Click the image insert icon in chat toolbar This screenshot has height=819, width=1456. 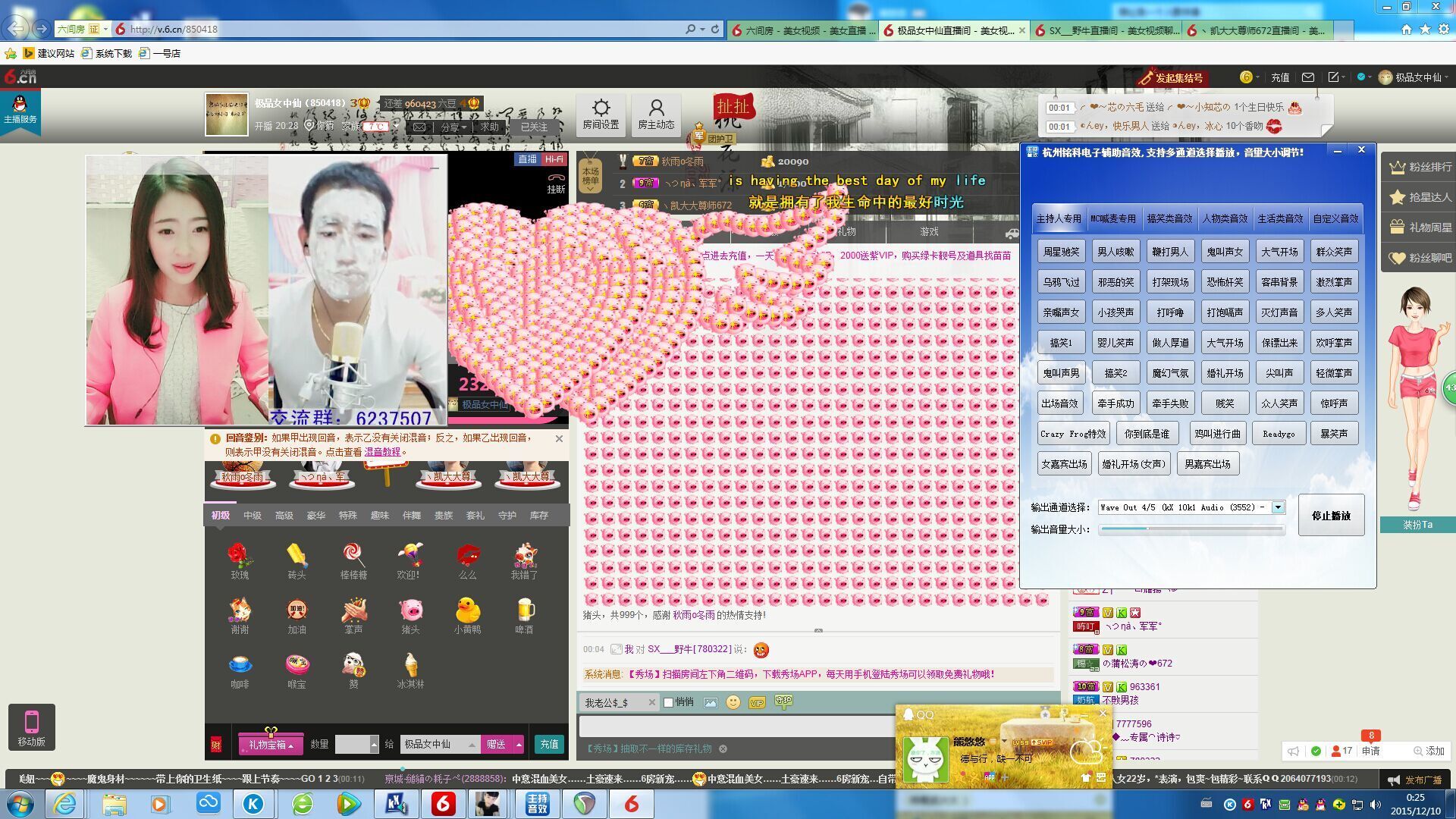pyautogui.click(x=710, y=702)
